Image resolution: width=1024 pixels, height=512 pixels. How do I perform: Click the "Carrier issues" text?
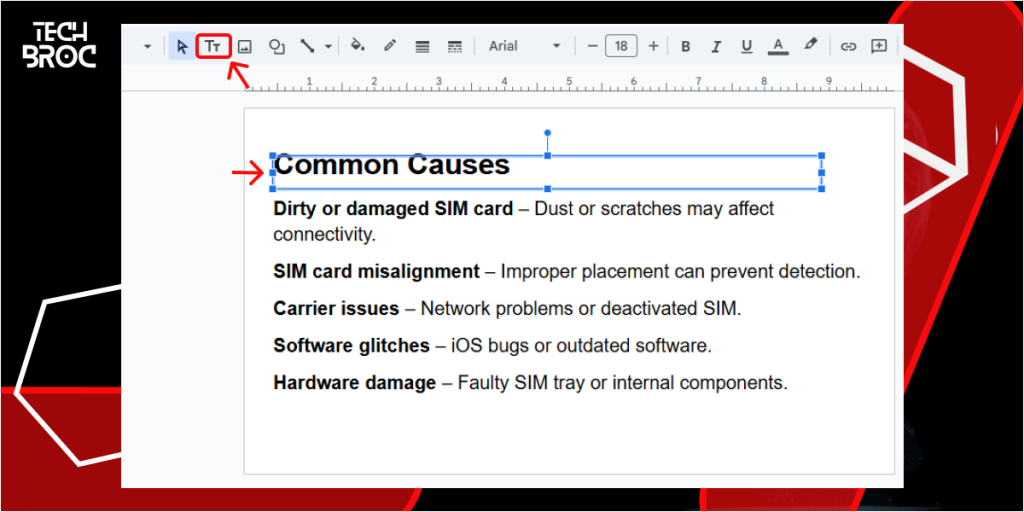pyautogui.click(x=336, y=308)
